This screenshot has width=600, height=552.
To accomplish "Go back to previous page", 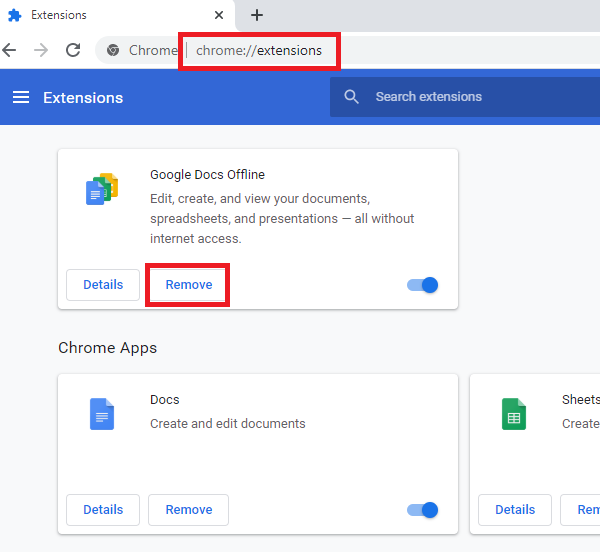I will click(x=10, y=50).
